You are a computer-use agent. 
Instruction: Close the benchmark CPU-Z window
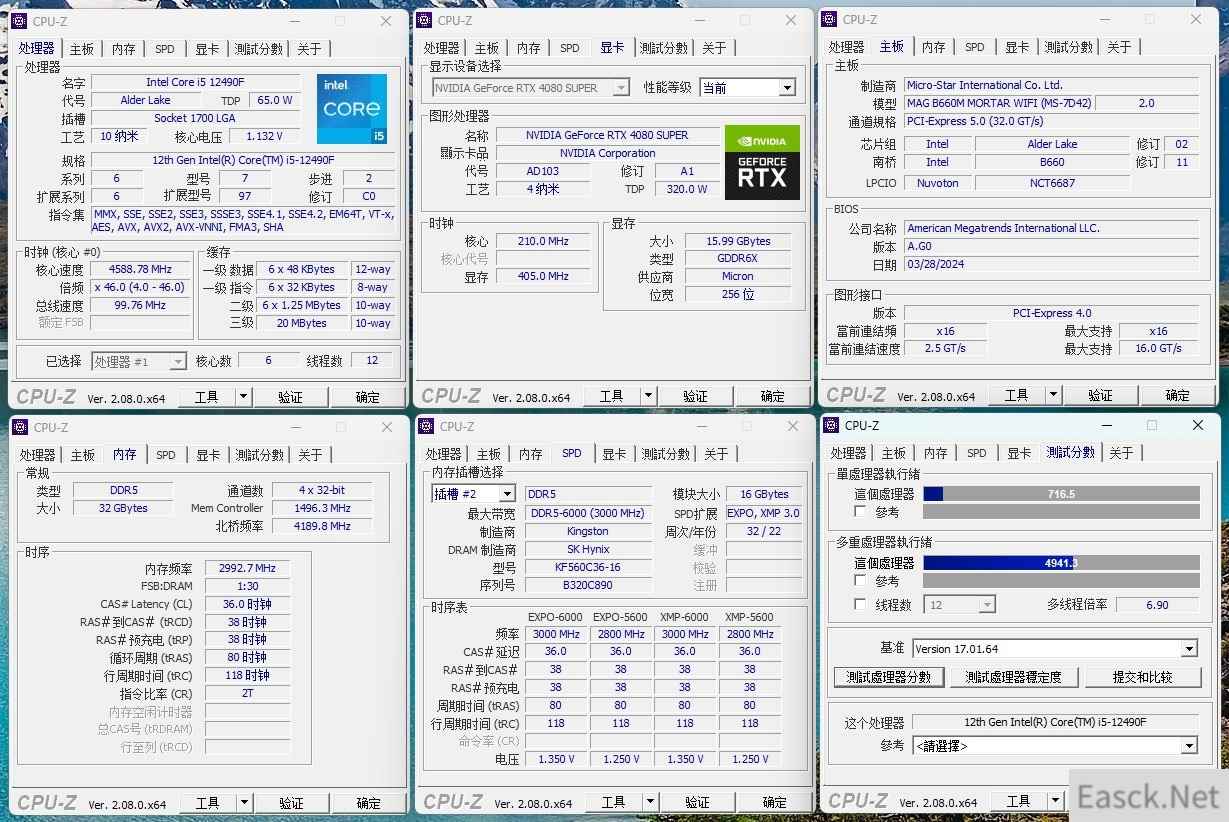[x=1198, y=425]
